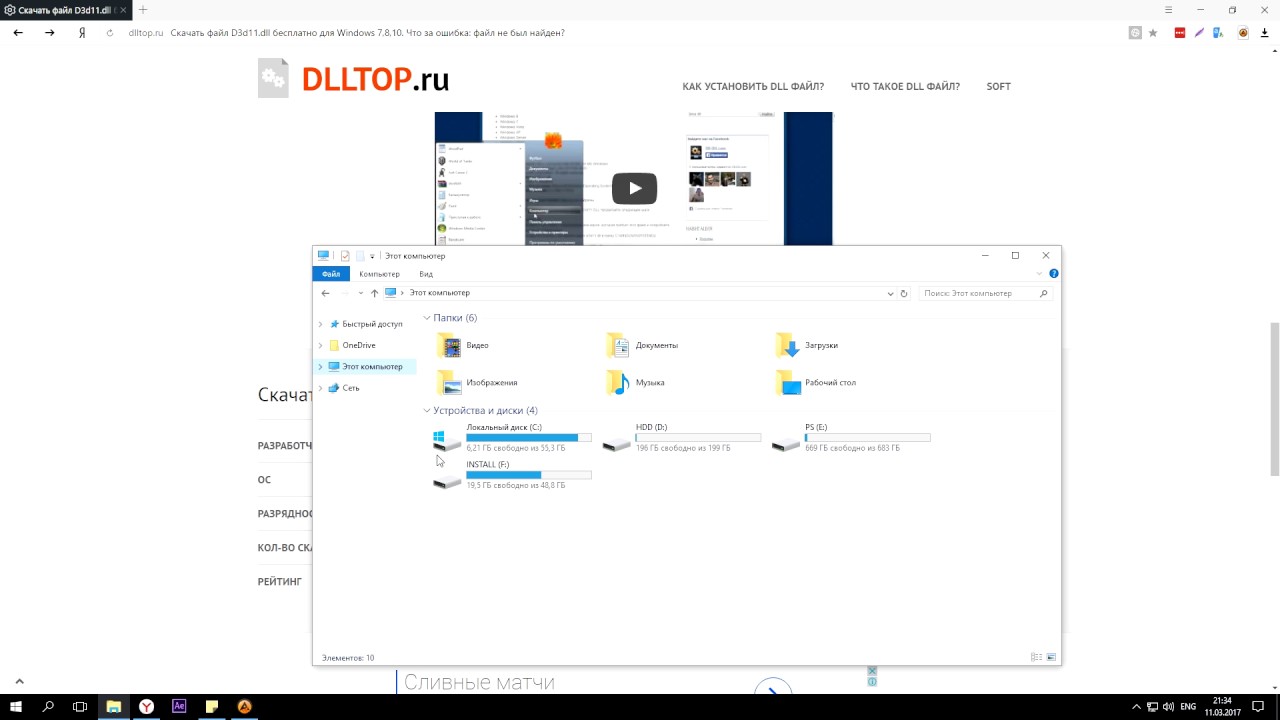Switch Explorer to details view
This screenshot has height=720, width=1280.
tap(1036, 657)
